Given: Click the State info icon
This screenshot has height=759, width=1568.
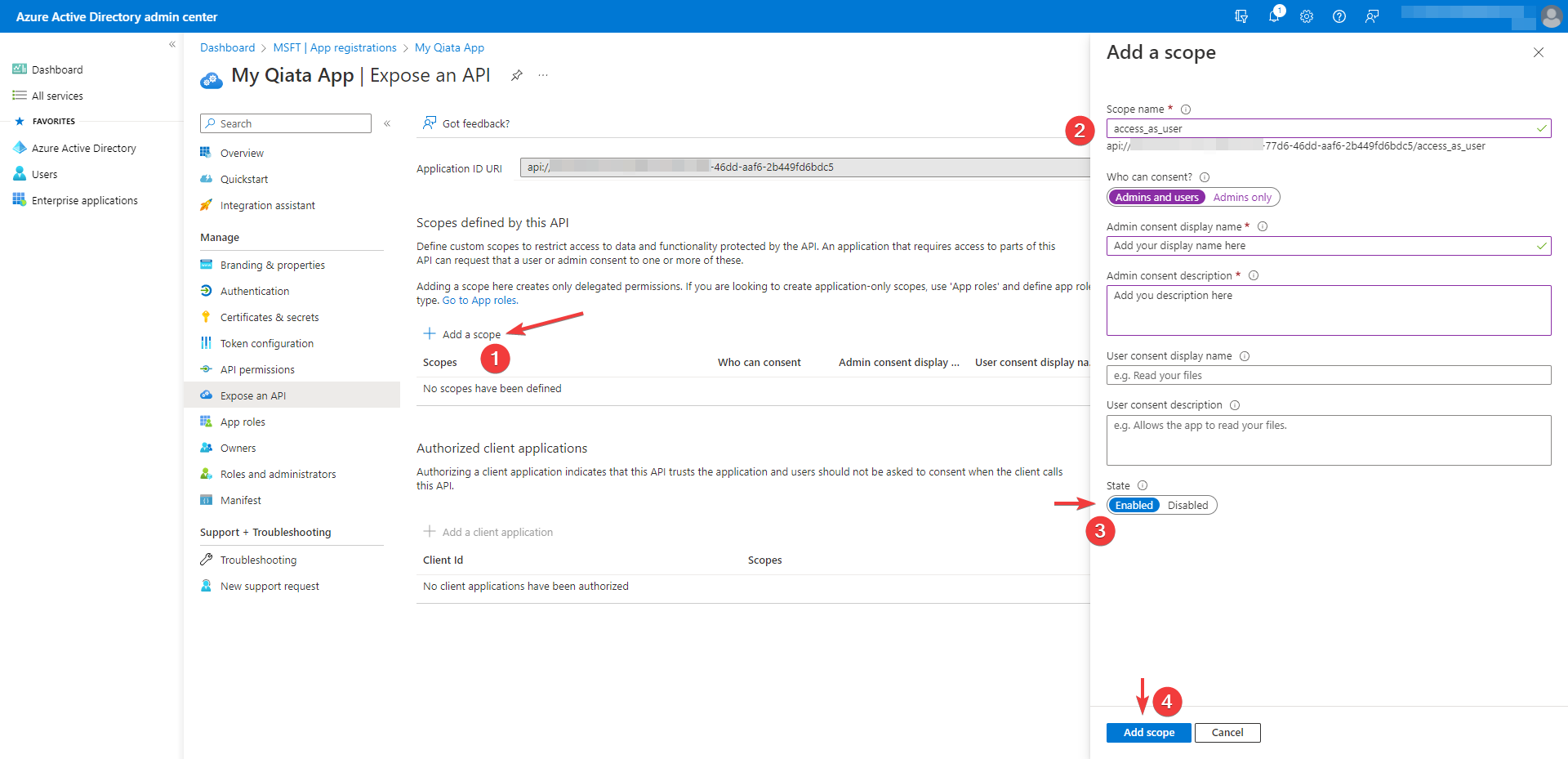Looking at the screenshot, I should coord(1143,485).
